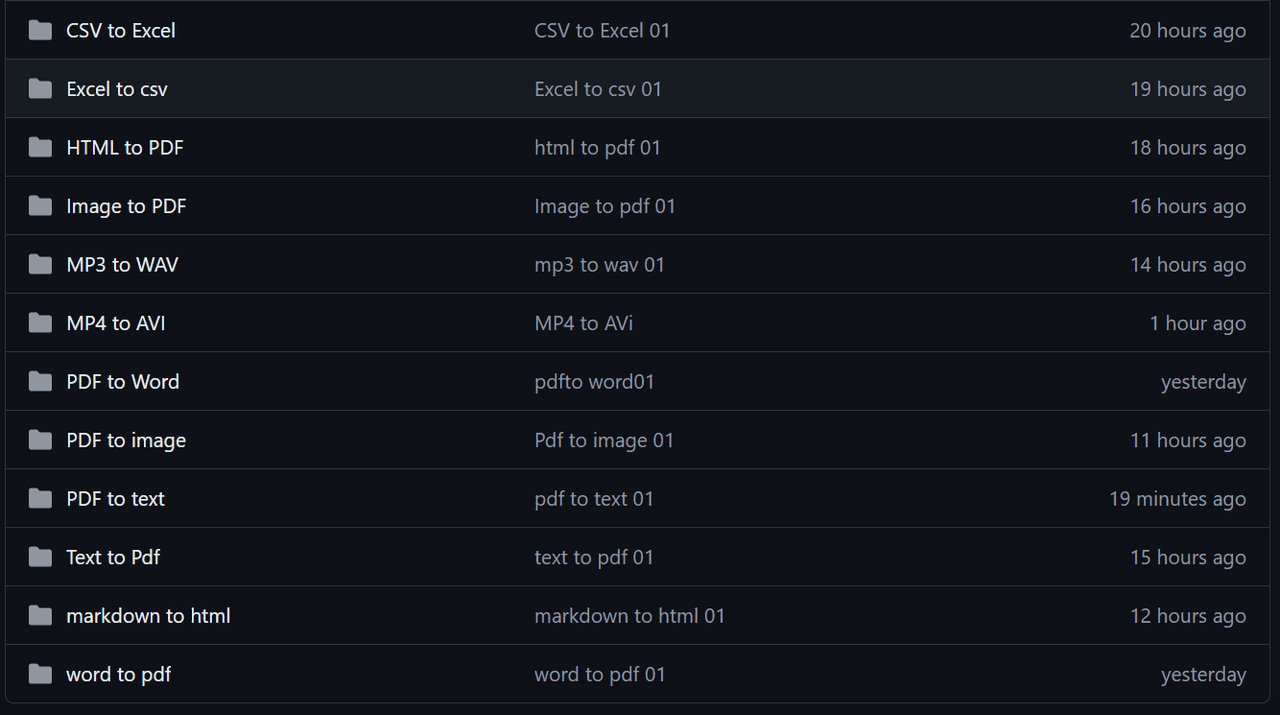
Task: Open the Text to Pdf folder
Action: (112, 557)
